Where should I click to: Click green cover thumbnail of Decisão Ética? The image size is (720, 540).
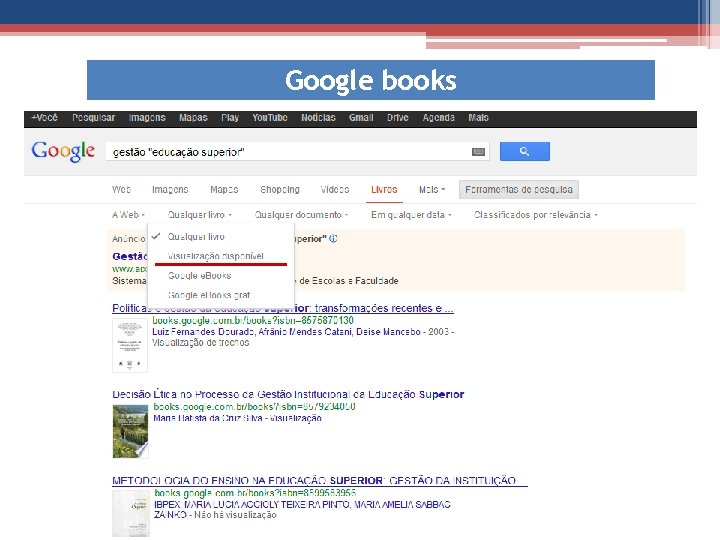(130, 431)
